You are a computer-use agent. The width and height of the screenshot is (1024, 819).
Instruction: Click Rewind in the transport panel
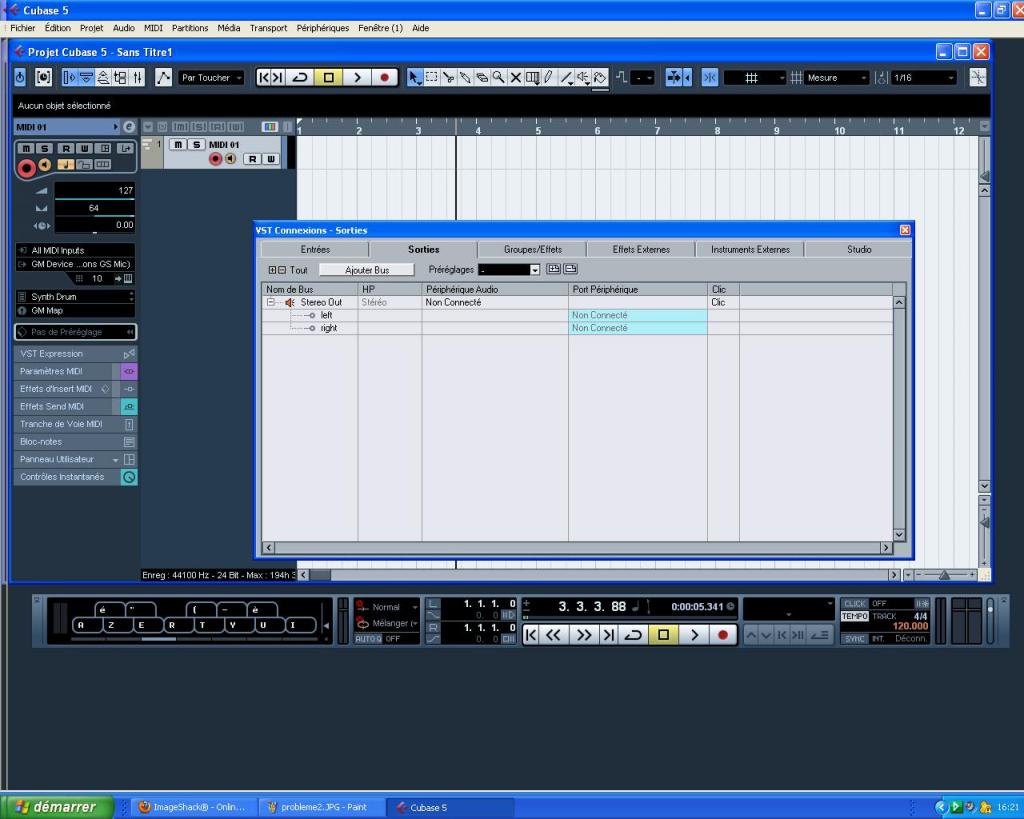coord(553,635)
